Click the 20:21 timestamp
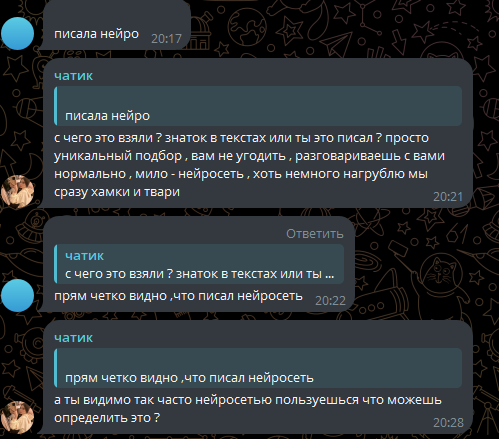The width and height of the screenshot is (499, 439). click(448, 197)
